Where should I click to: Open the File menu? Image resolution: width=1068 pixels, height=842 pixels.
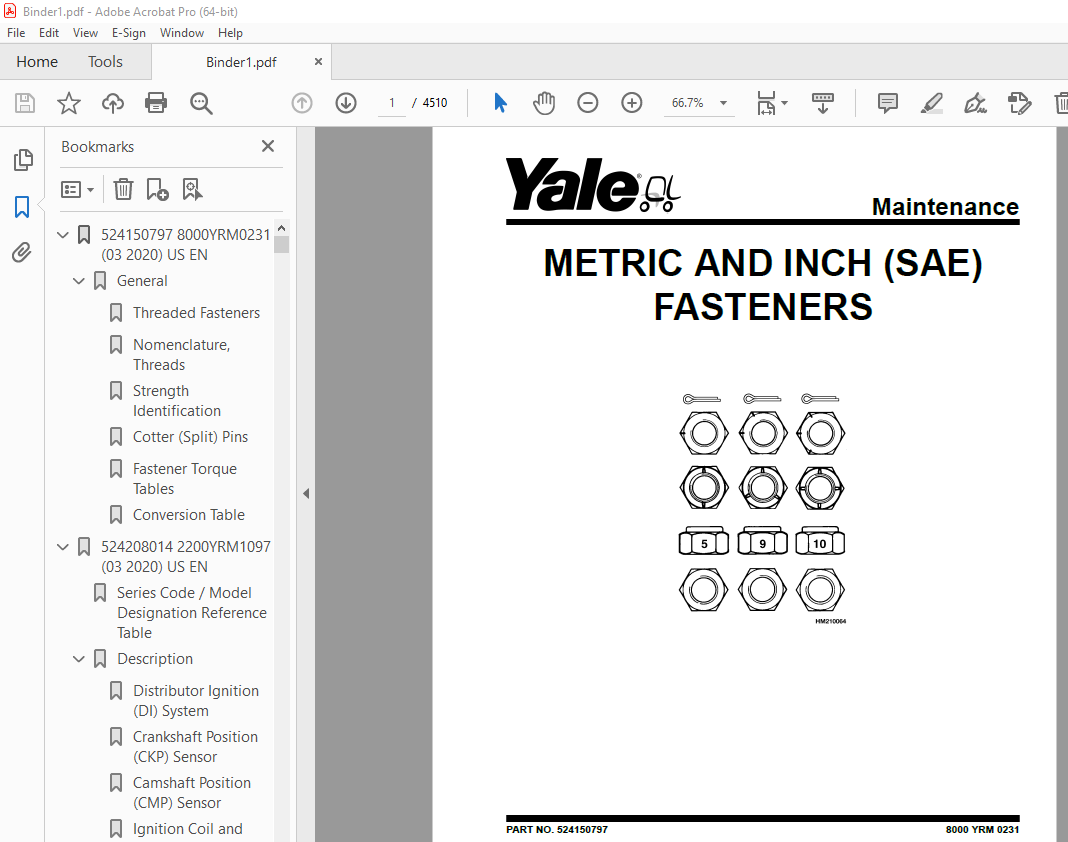point(16,33)
